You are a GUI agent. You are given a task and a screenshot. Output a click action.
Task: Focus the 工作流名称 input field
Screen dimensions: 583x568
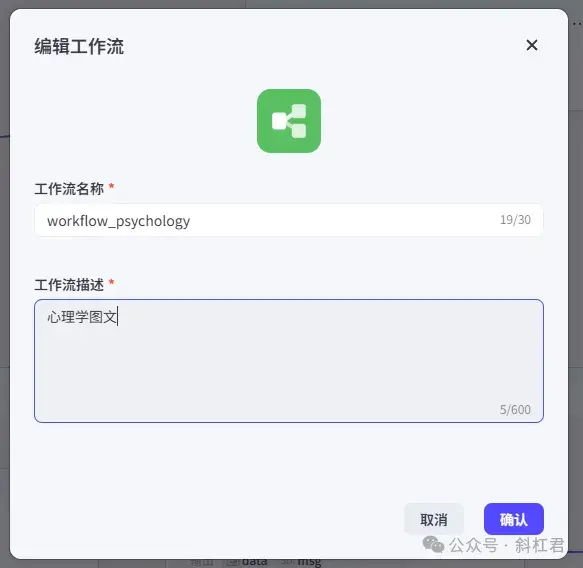(x=289, y=220)
